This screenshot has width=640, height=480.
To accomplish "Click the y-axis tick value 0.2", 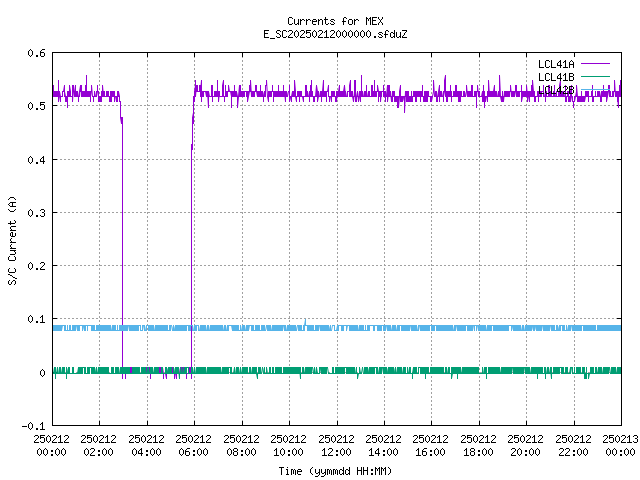I will coord(36,266).
